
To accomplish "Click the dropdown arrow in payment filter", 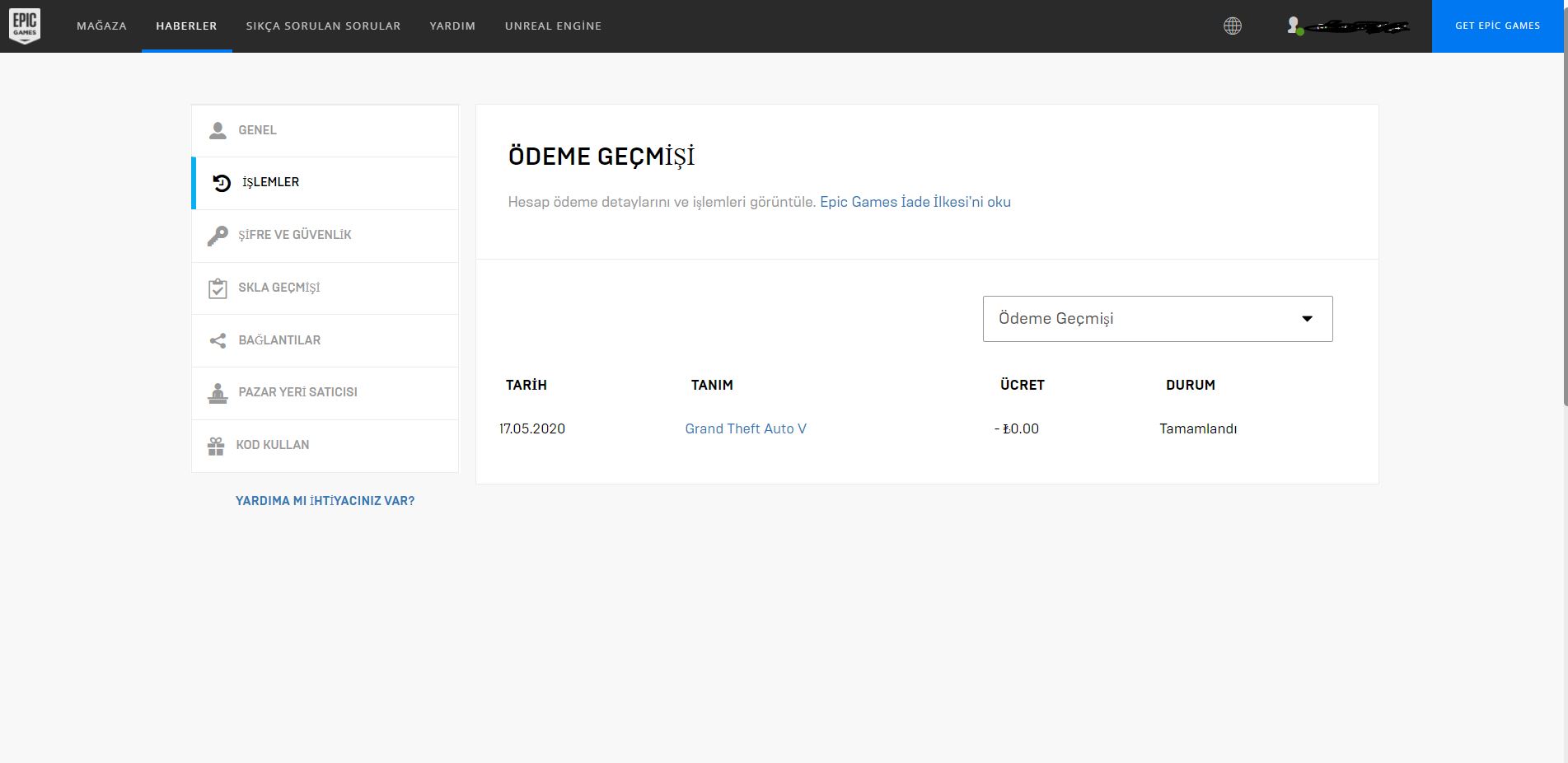I will click(1307, 319).
